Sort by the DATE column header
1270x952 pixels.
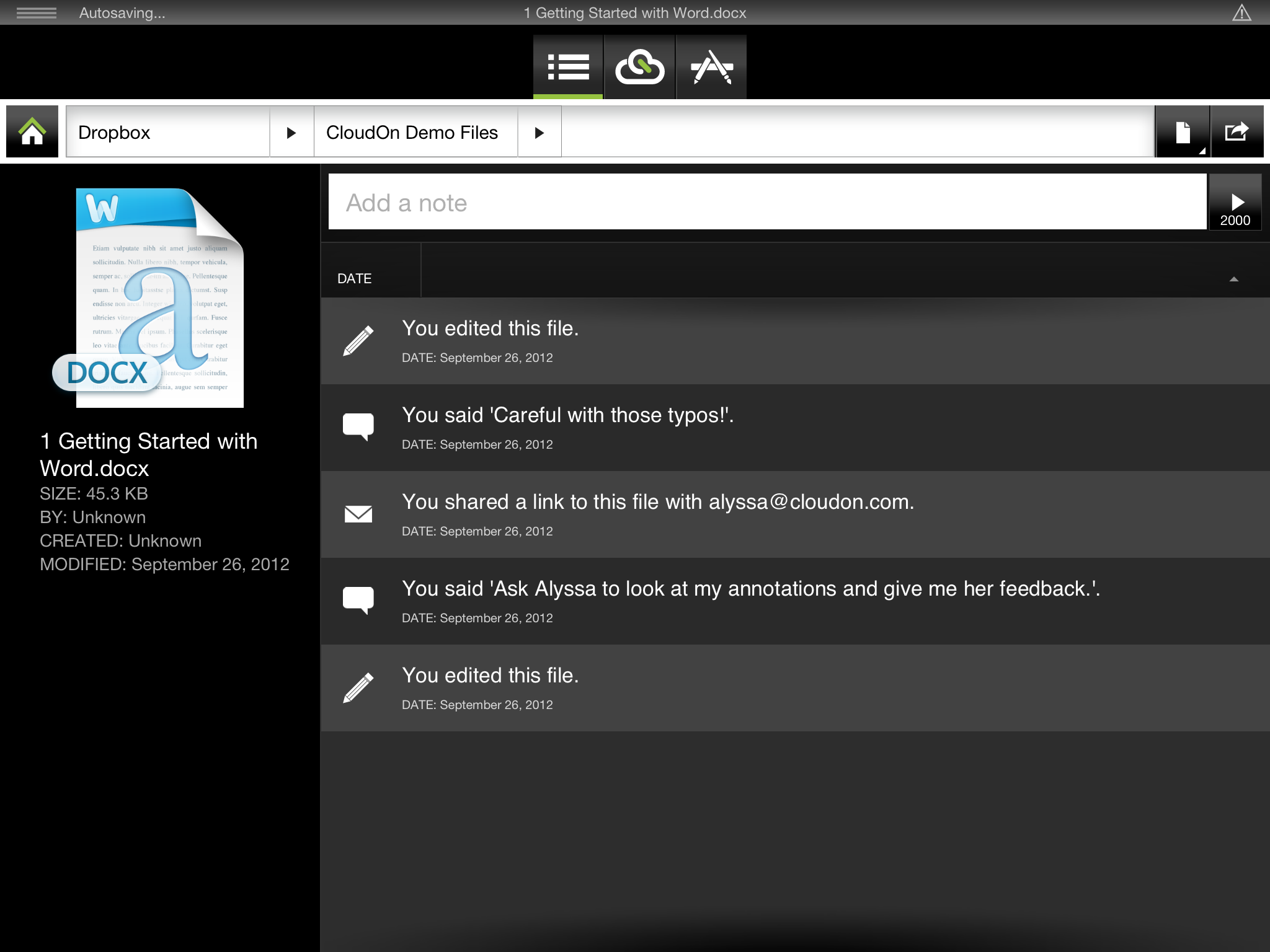[355, 279]
